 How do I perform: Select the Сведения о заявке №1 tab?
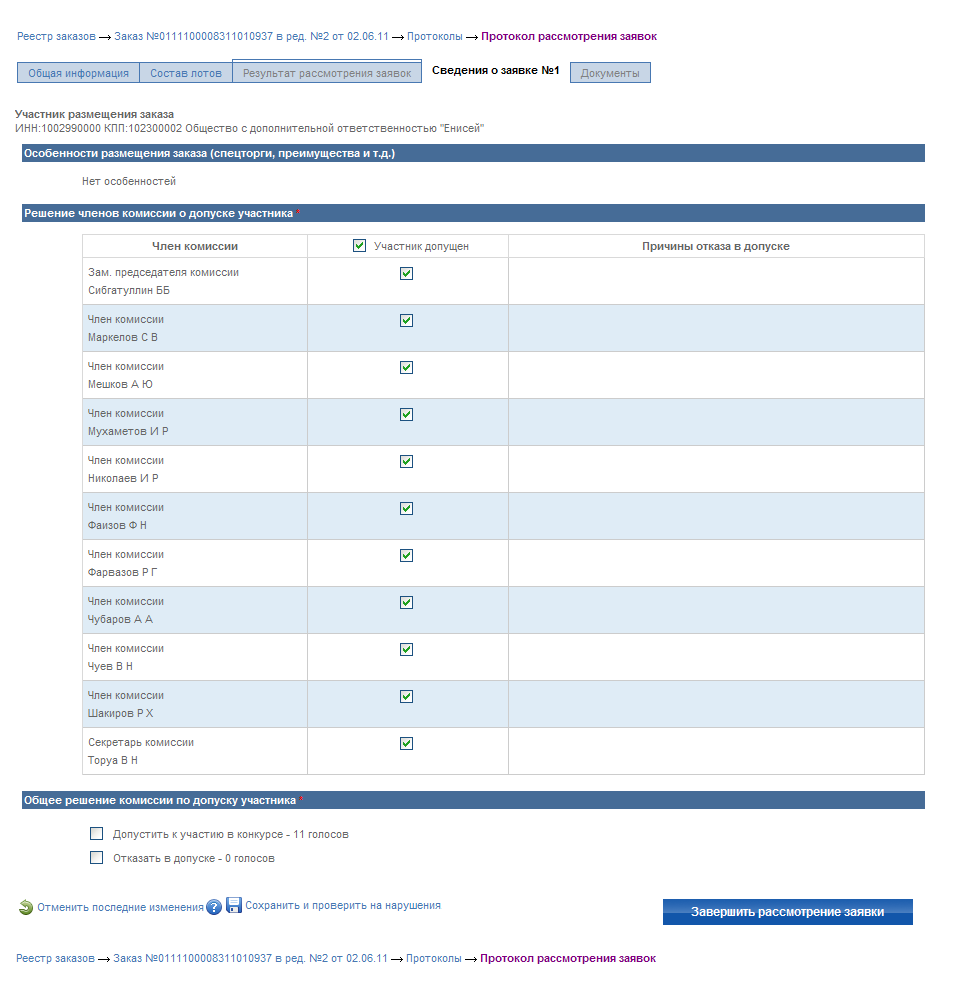[x=495, y=70]
